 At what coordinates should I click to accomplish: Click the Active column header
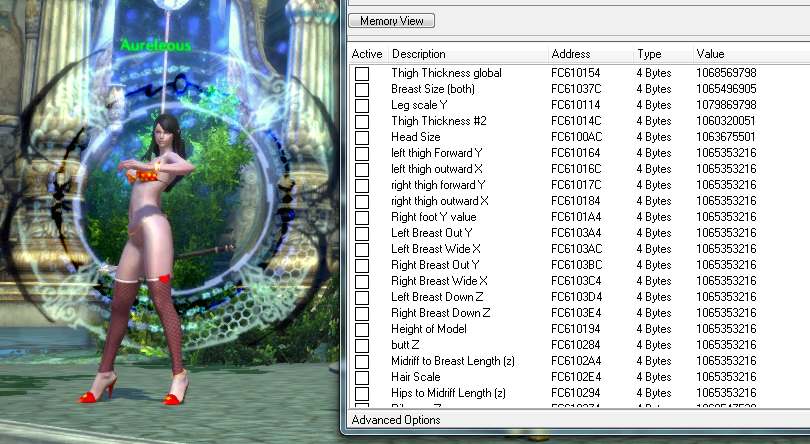point(367,54)
